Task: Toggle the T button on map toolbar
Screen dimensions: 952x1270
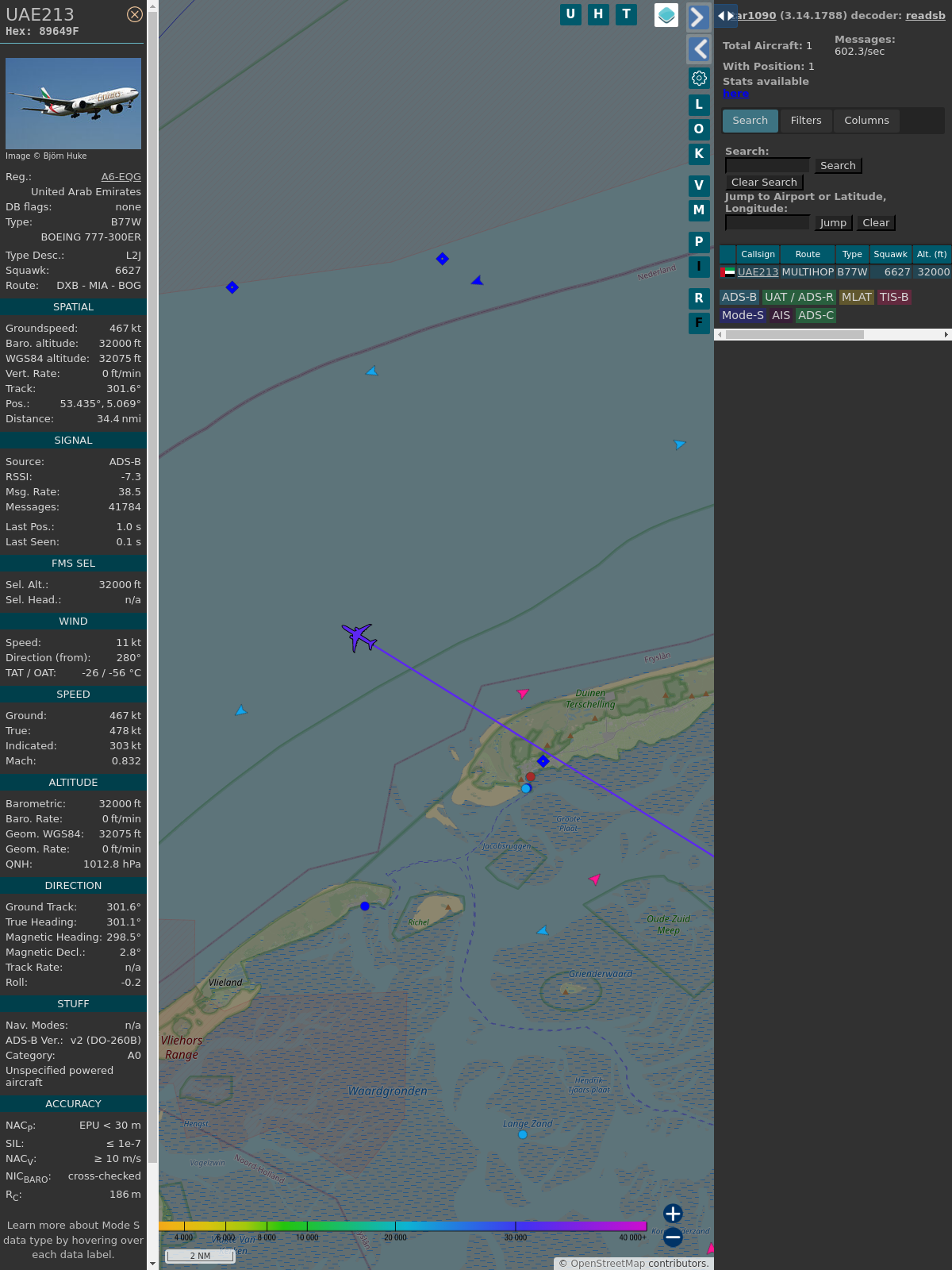Action: click(x=626, y=14)
